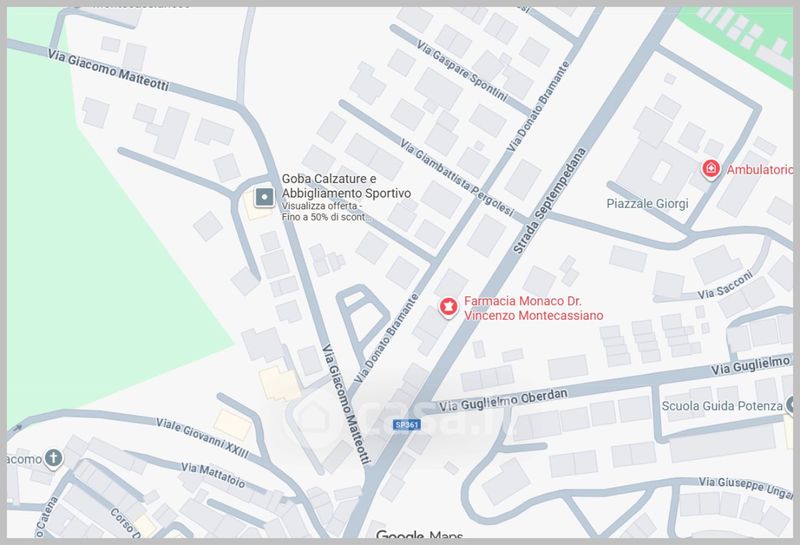Click the Via Gaspare Spontini street label
The image size is (800, 545).
(x=462, y=70)
